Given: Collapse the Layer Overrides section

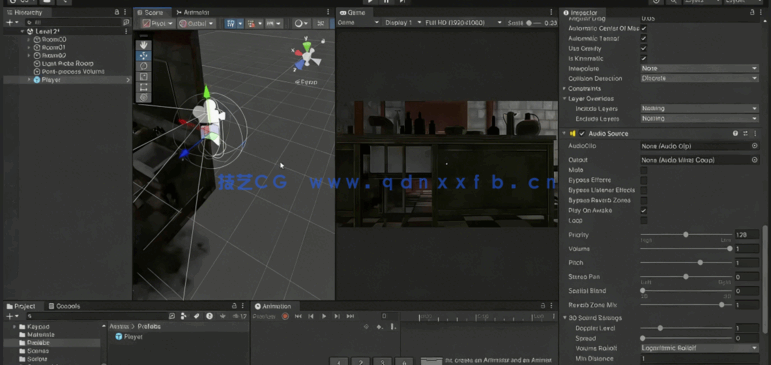Looking at the screenshot, I should (x=564, y=98).
